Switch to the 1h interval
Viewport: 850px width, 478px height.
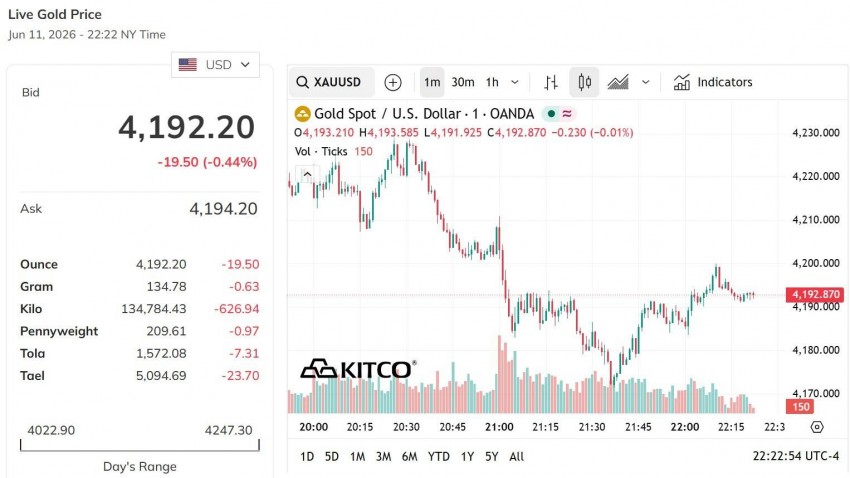tap(492, 82)
